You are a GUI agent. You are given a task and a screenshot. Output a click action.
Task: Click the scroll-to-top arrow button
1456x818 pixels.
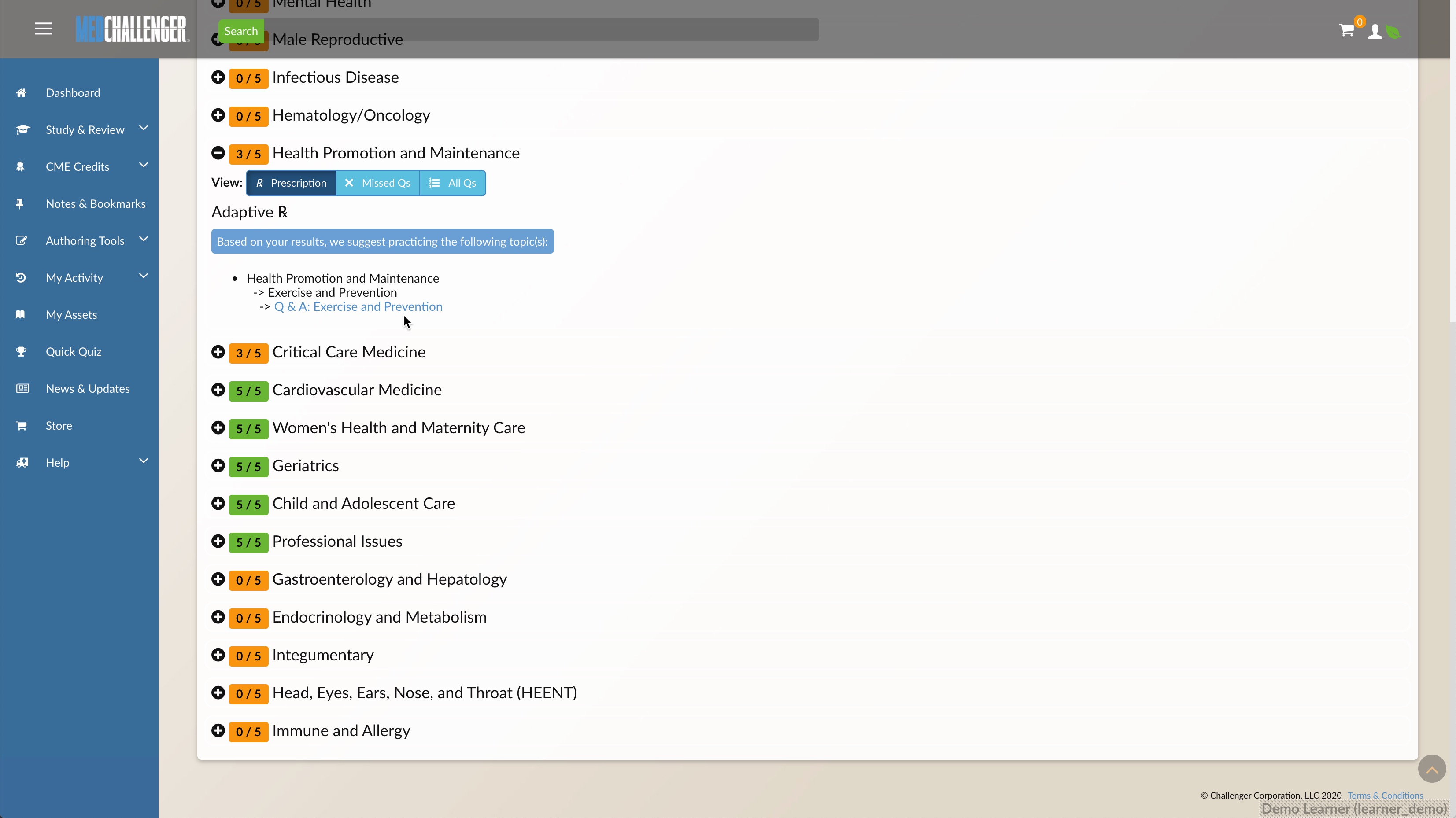tap(1432, 769)
